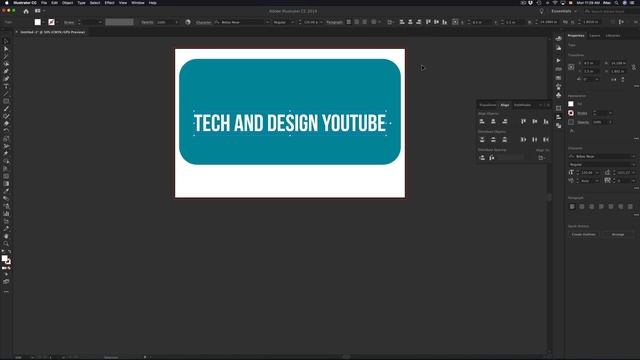640x360 pixels.
Task: Set paragraph Align Left in Properties panel
Action: point(572,207)
